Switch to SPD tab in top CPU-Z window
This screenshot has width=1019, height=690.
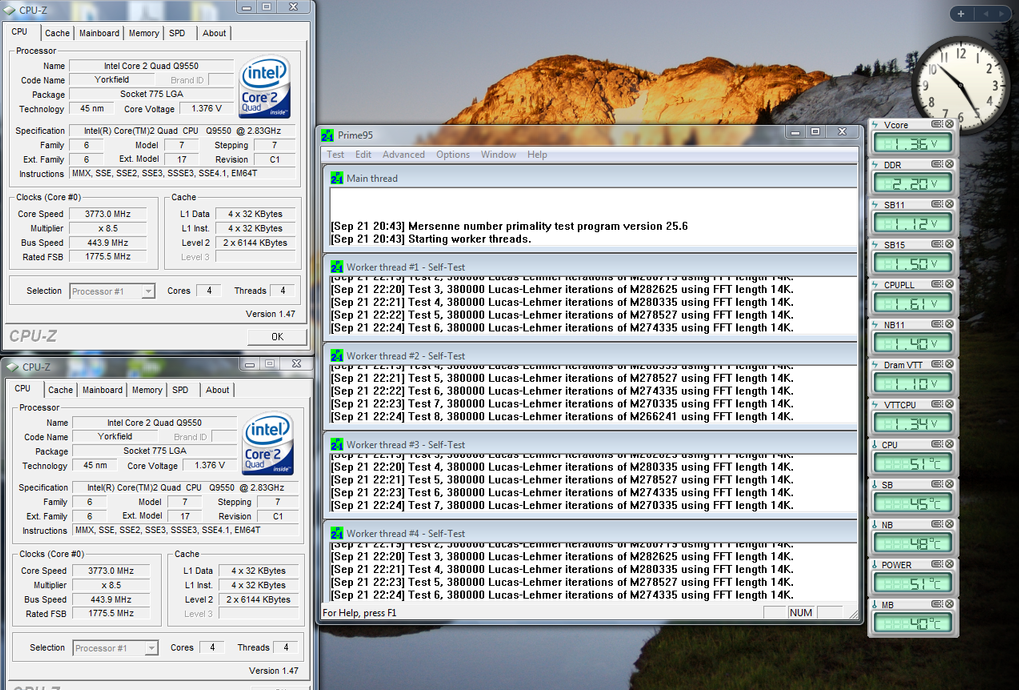[x=177, y=33]
